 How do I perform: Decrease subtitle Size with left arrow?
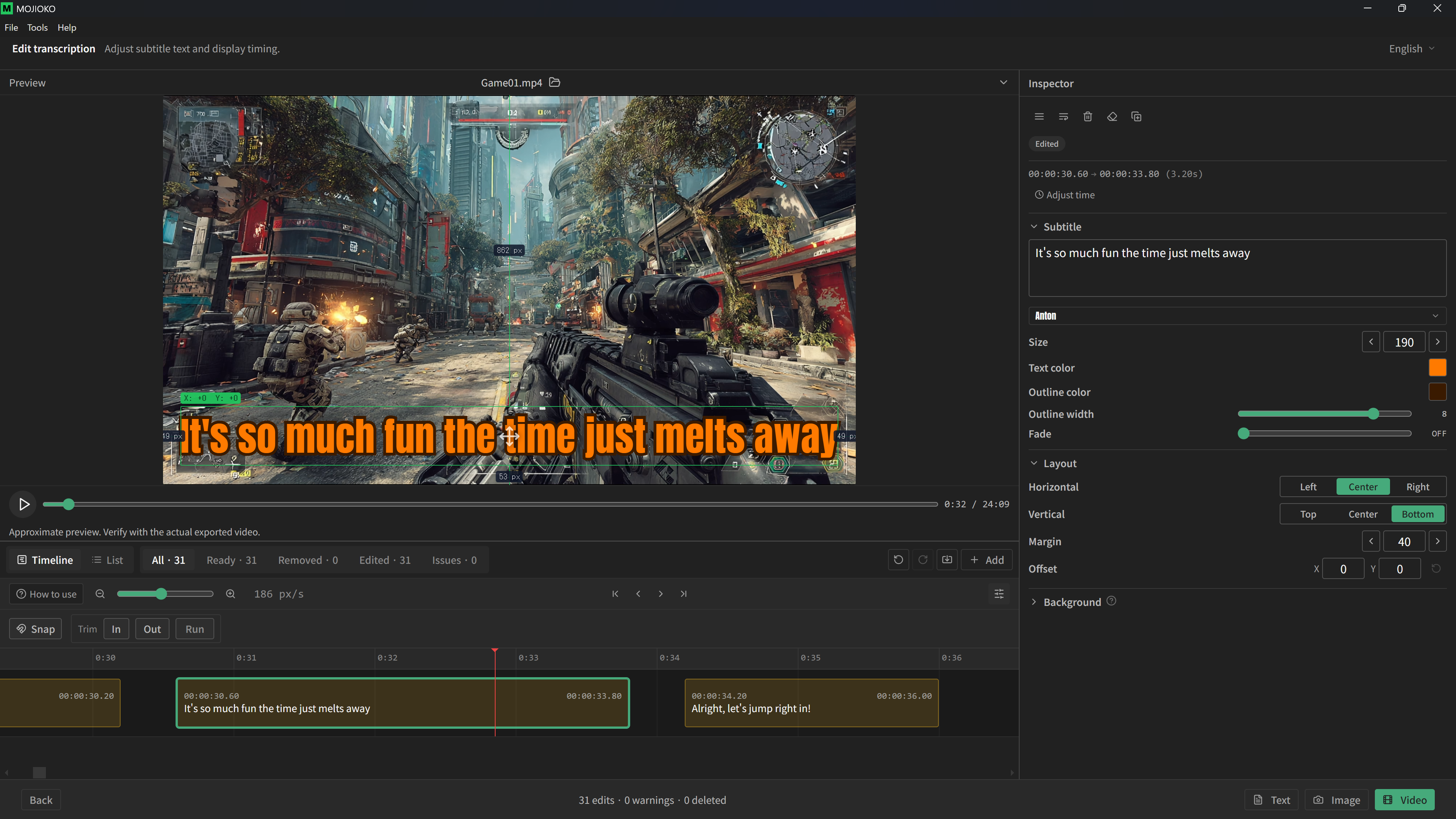point(1371,342)
